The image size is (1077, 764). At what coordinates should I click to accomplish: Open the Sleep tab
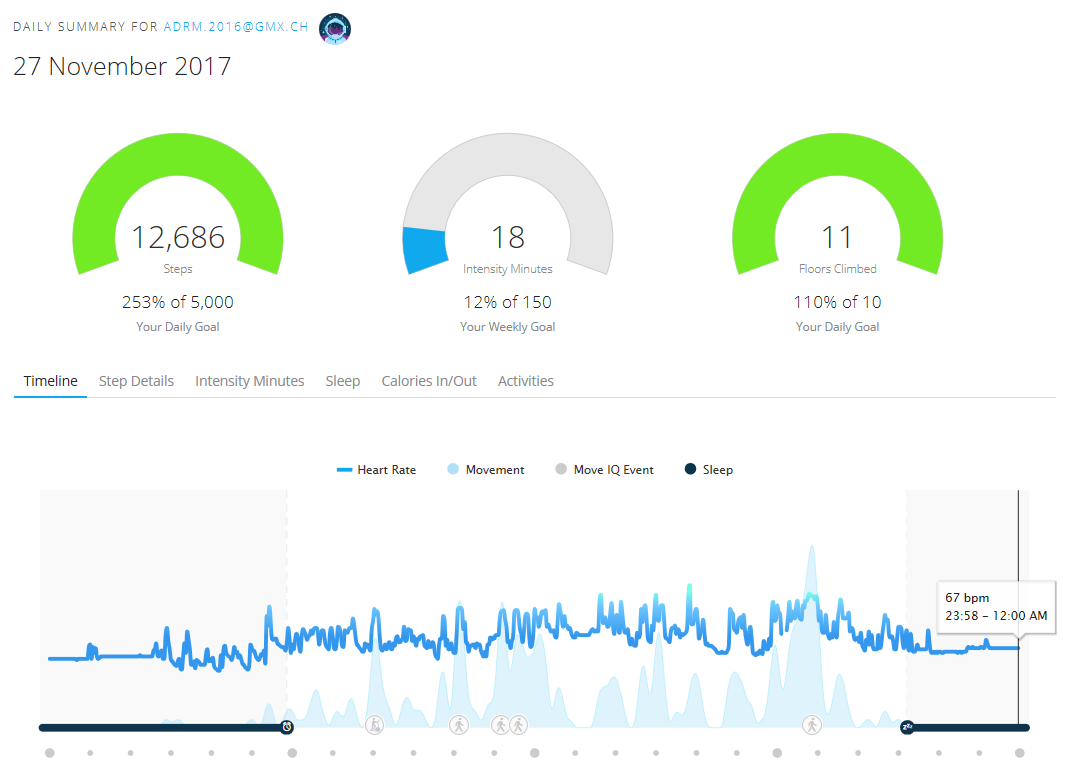point(342,381)
